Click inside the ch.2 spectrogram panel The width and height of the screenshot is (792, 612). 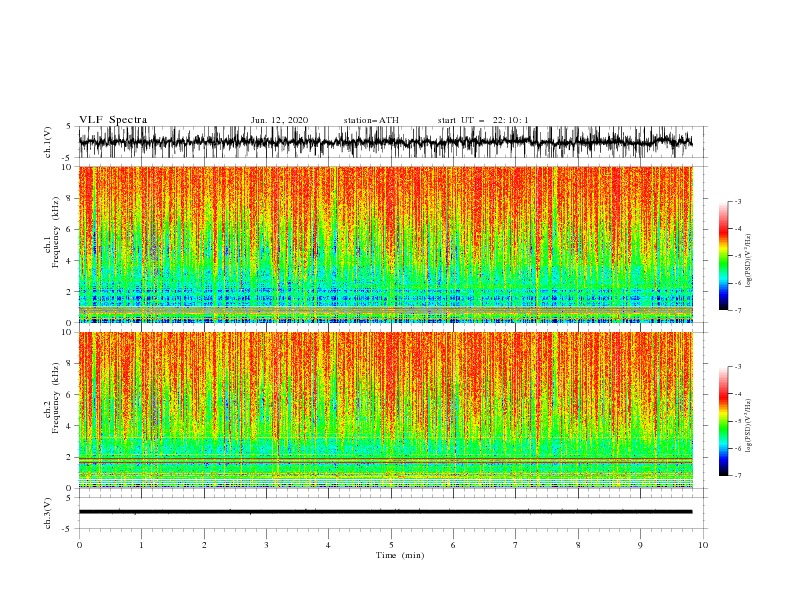point(385,410)
